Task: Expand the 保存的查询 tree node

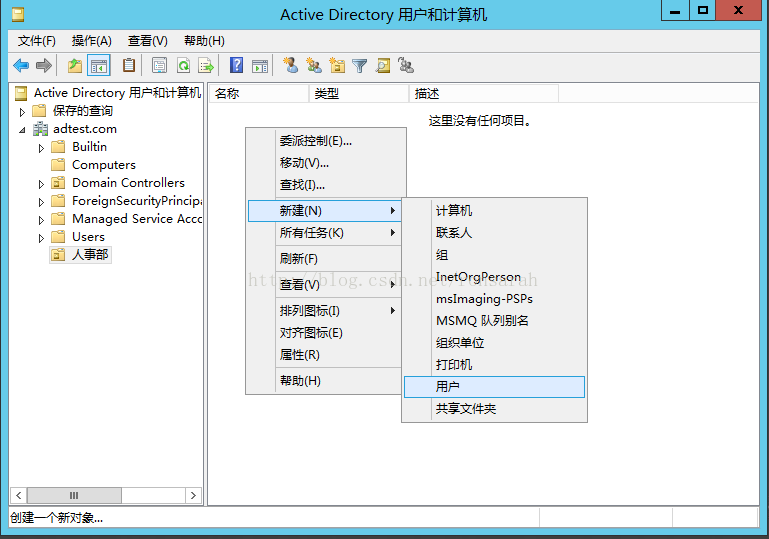Action: point(22,112)
